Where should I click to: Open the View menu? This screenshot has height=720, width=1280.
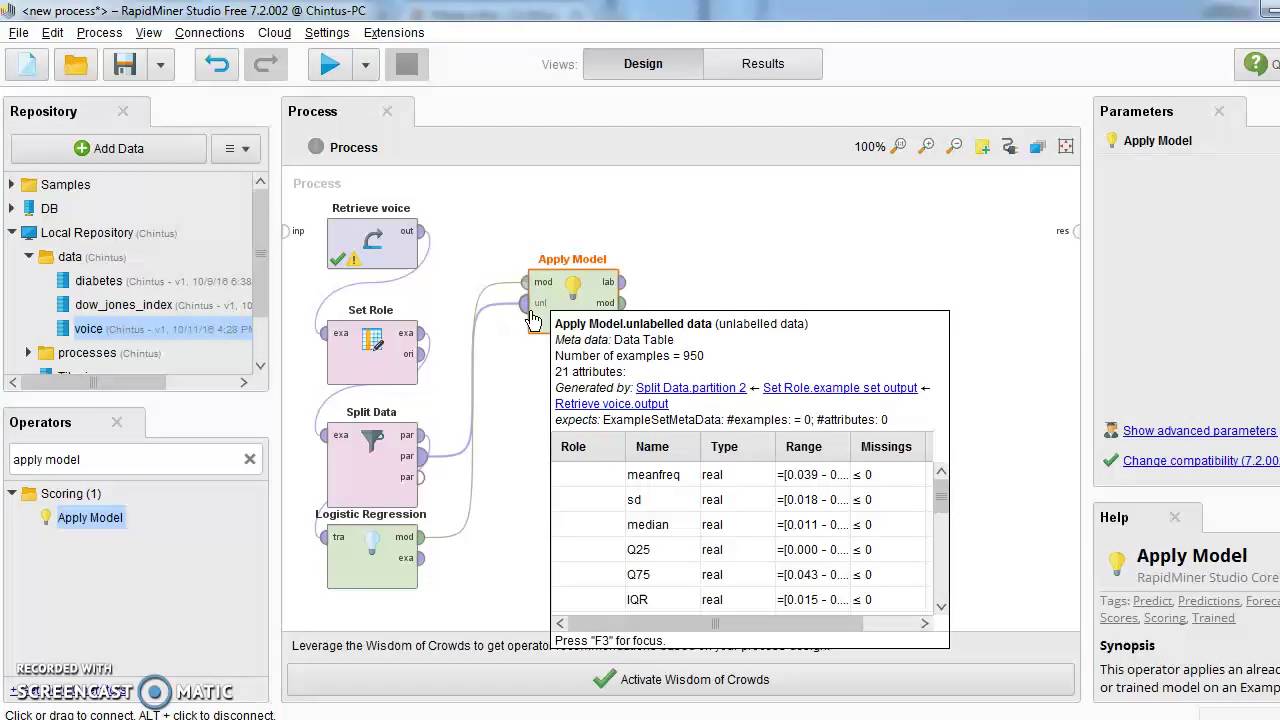tap(149, 32)
